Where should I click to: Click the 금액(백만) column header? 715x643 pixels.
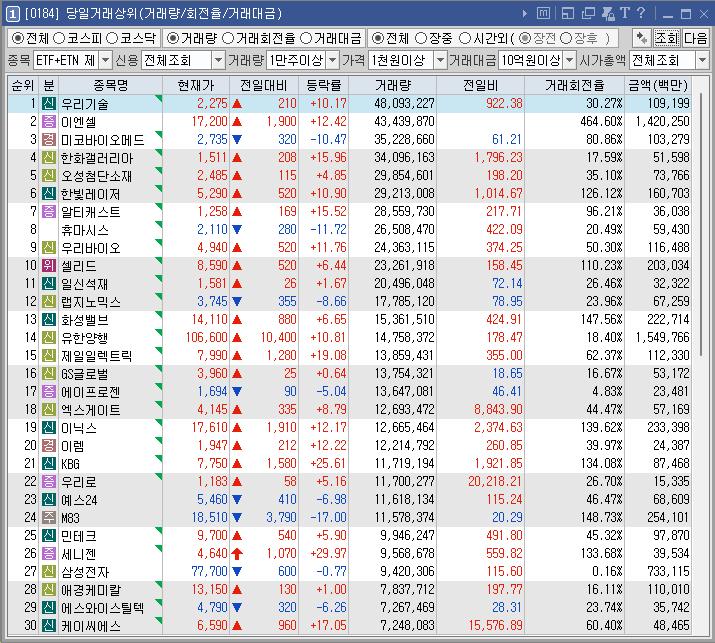[x=658, y=85]
